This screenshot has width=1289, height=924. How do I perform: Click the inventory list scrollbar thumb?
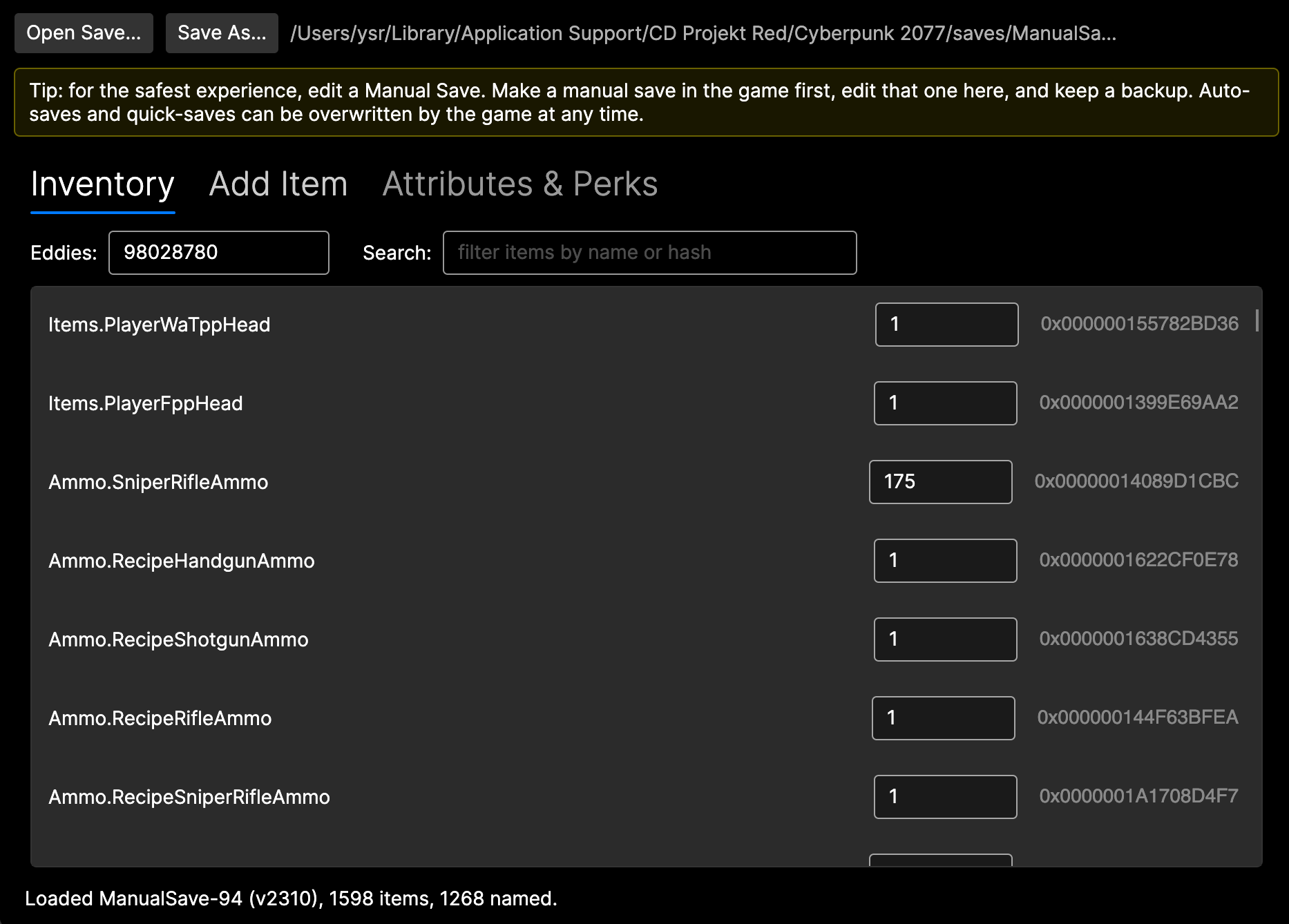click(x=1257, y=320)
